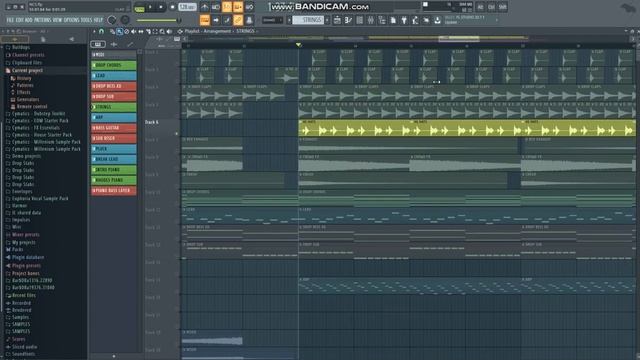Choose the select tool in playlist toolbar
640x360 pixels.
coord(155,31)
